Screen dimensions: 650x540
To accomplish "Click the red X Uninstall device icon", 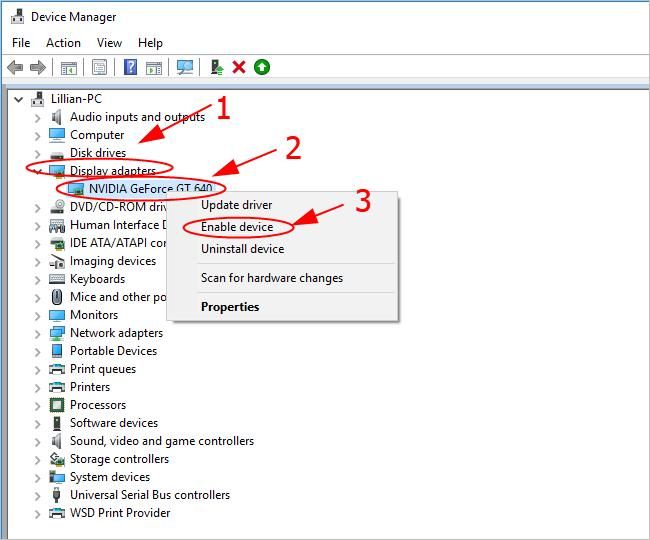I will tap(239, 67).
